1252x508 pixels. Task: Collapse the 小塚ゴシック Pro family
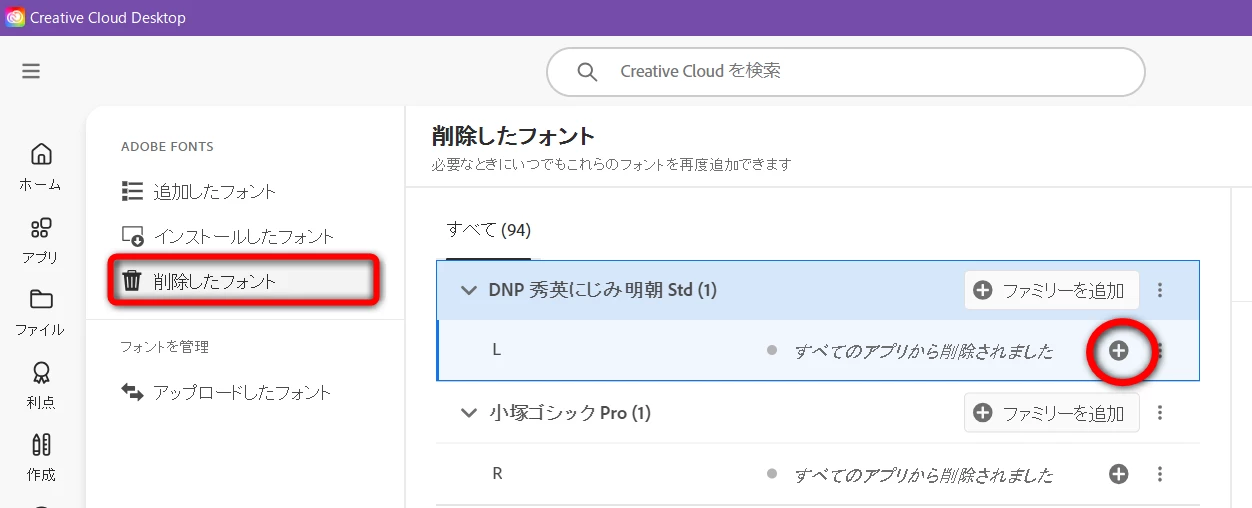click(468, 413)
